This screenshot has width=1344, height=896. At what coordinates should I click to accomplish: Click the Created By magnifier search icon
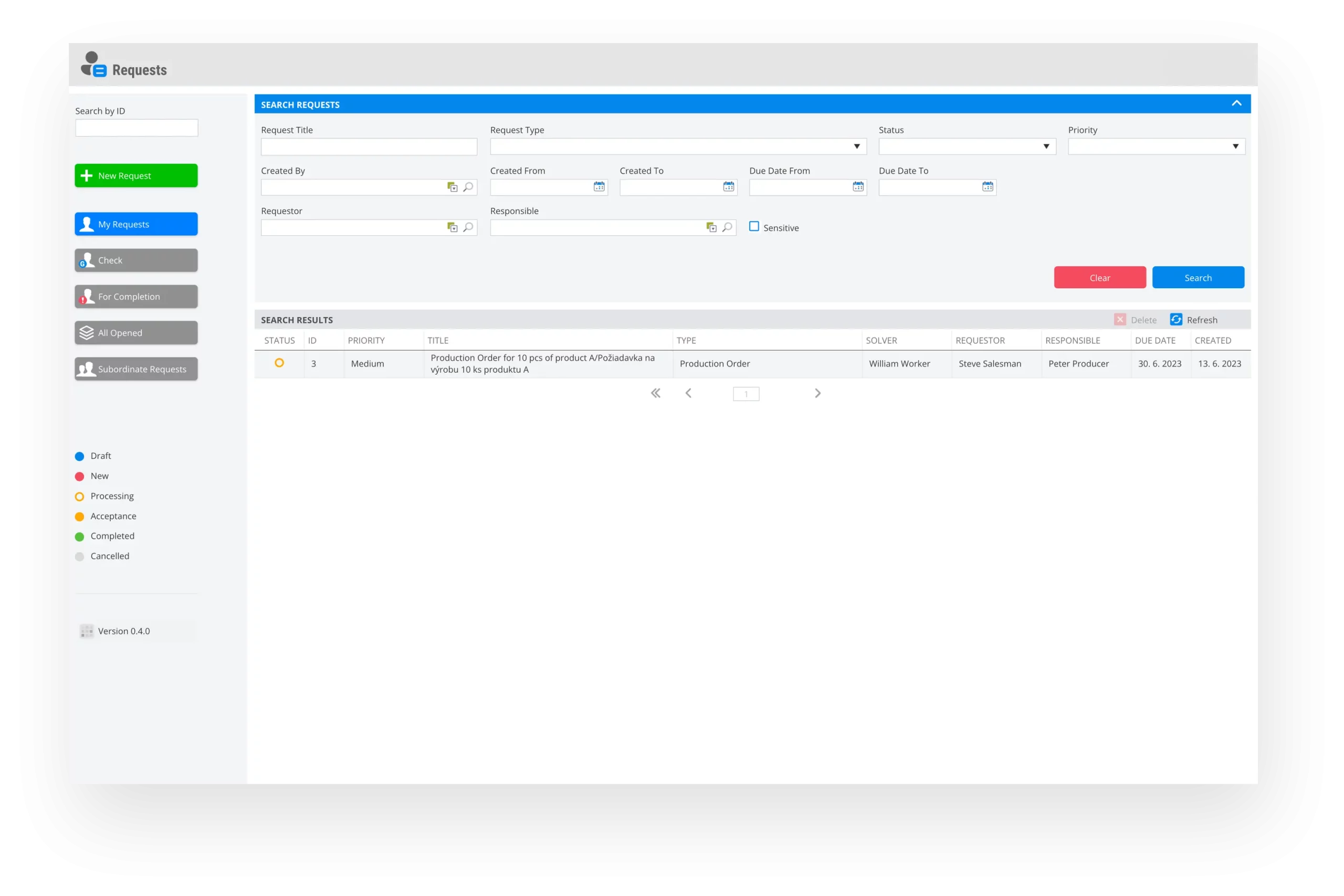(468, 187)
